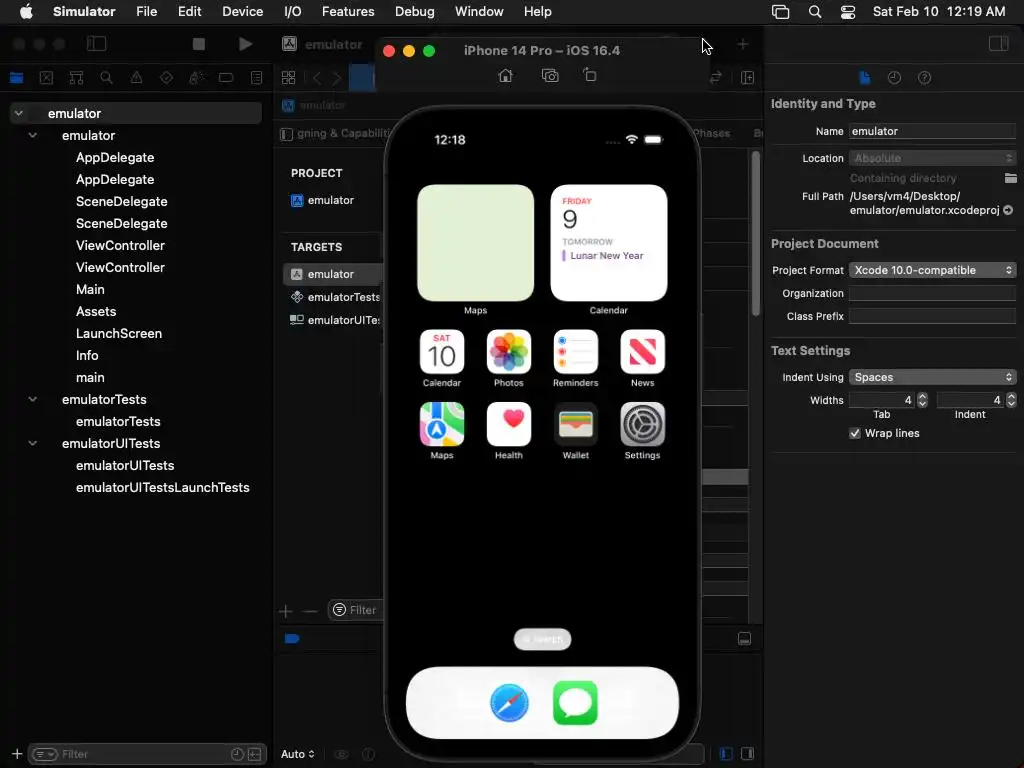The width and height of the screenshot is (1024, 768).
Task: Open the I/O menu
Action: (x=293, y=11)
